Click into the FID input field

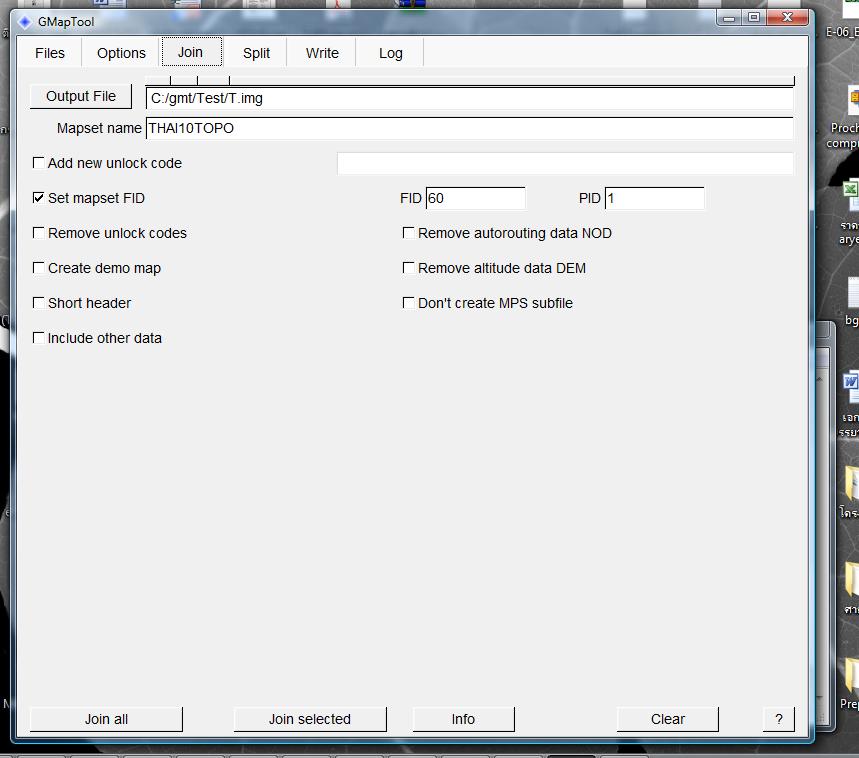pos(475,198)
